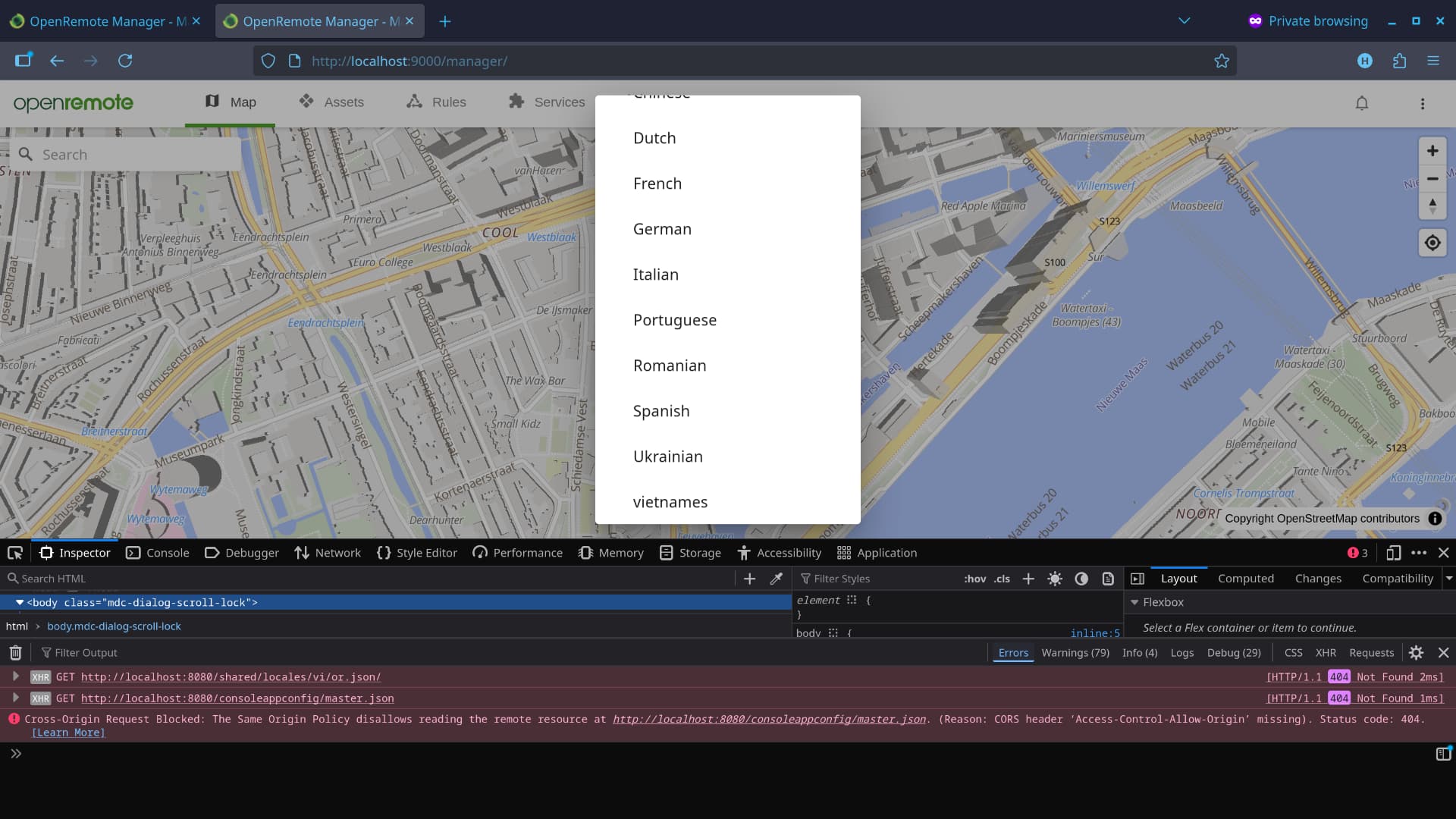Image resolution: width=1456 pixels, height=819 pixels.
Task: Click the Learn More link
Action: coord(68,733)
